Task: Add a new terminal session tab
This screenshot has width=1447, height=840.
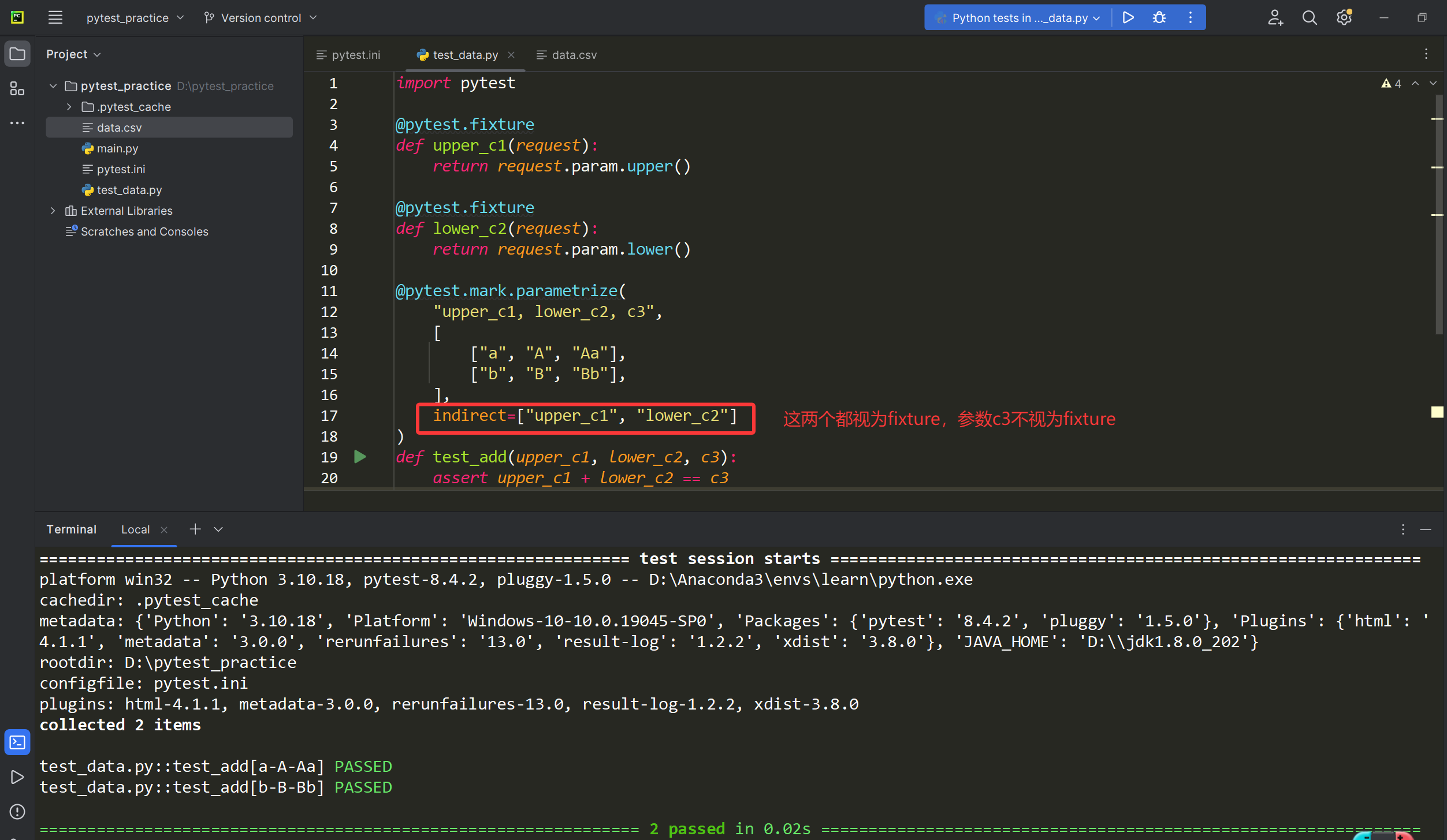Action: [x=195, y=529]
